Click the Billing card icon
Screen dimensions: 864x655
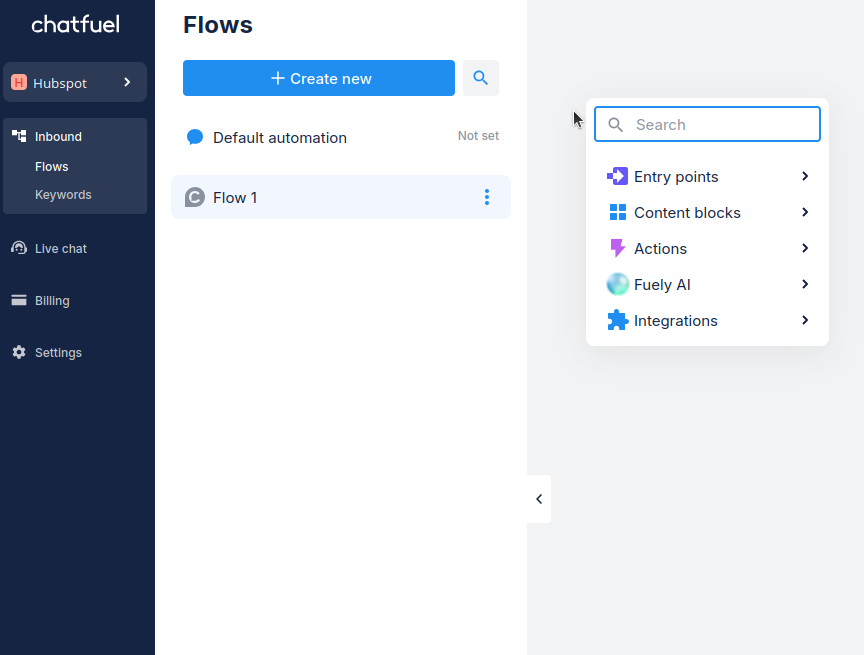[x=18, y=300]
